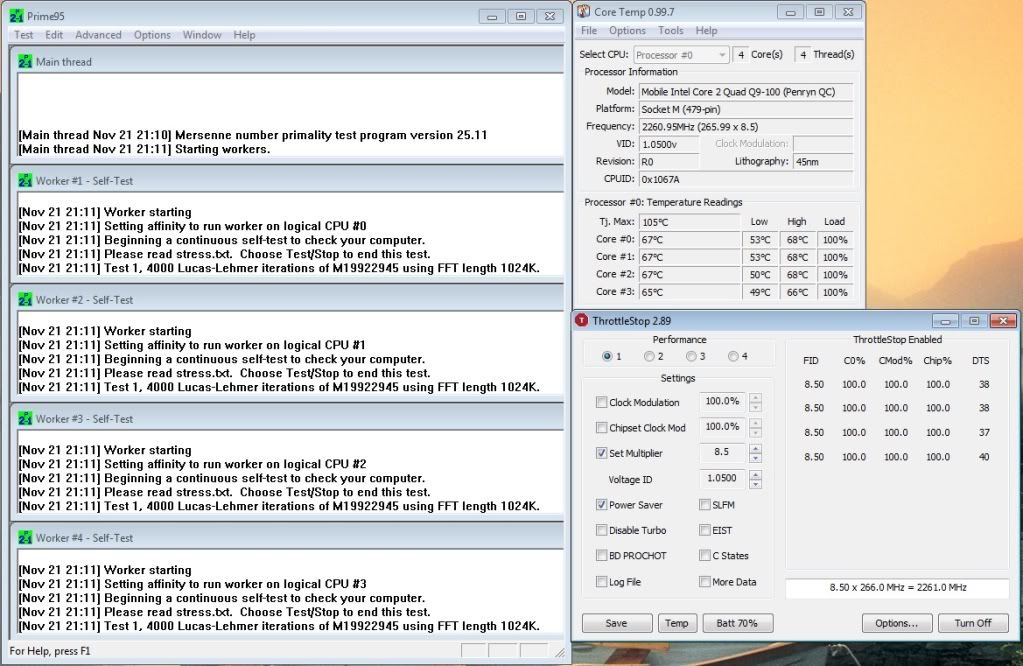
Task: Click the Frequency field in Core Temp
Action: coord(746,127)
